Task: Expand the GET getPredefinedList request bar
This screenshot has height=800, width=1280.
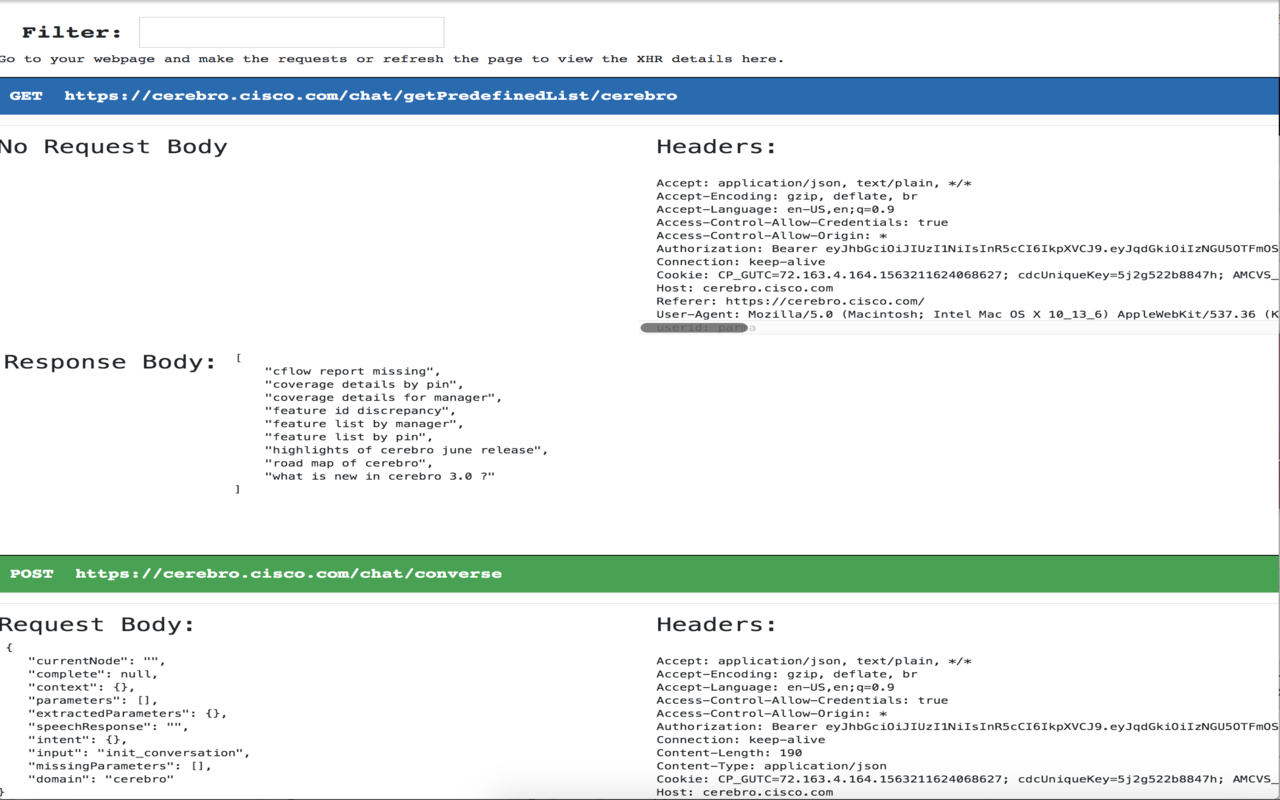Action: tap(640, 96)
